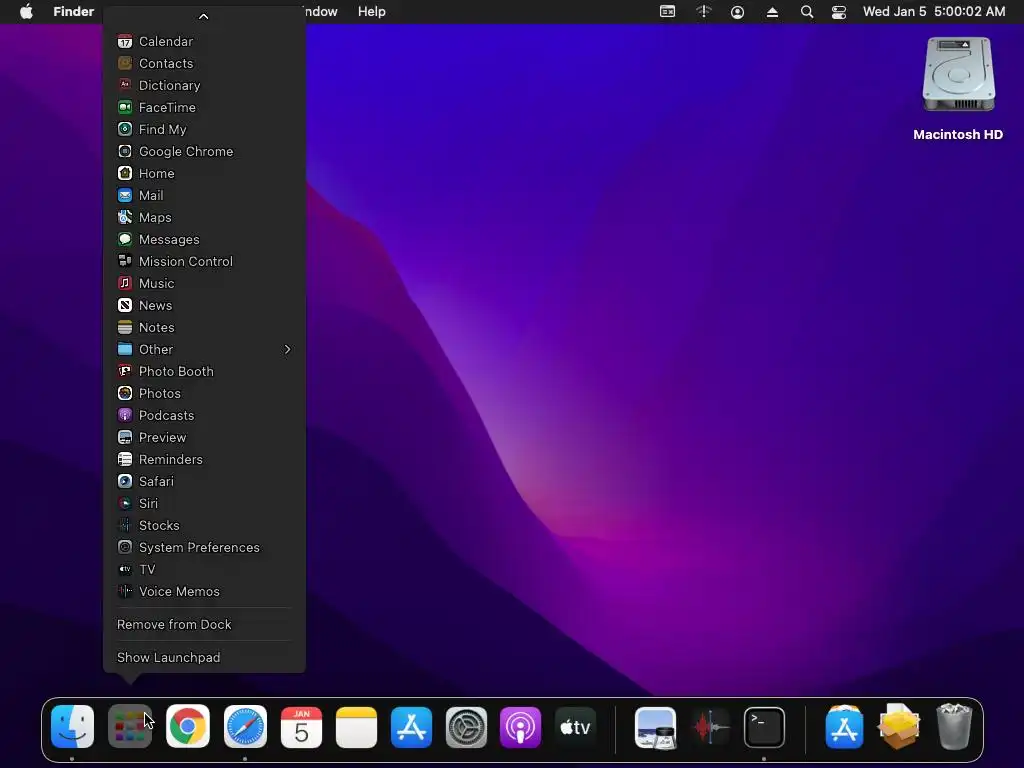The width and height of the screenshot is (1024, 768).
Task: Select Home from the app list
Action: point(204,173)
